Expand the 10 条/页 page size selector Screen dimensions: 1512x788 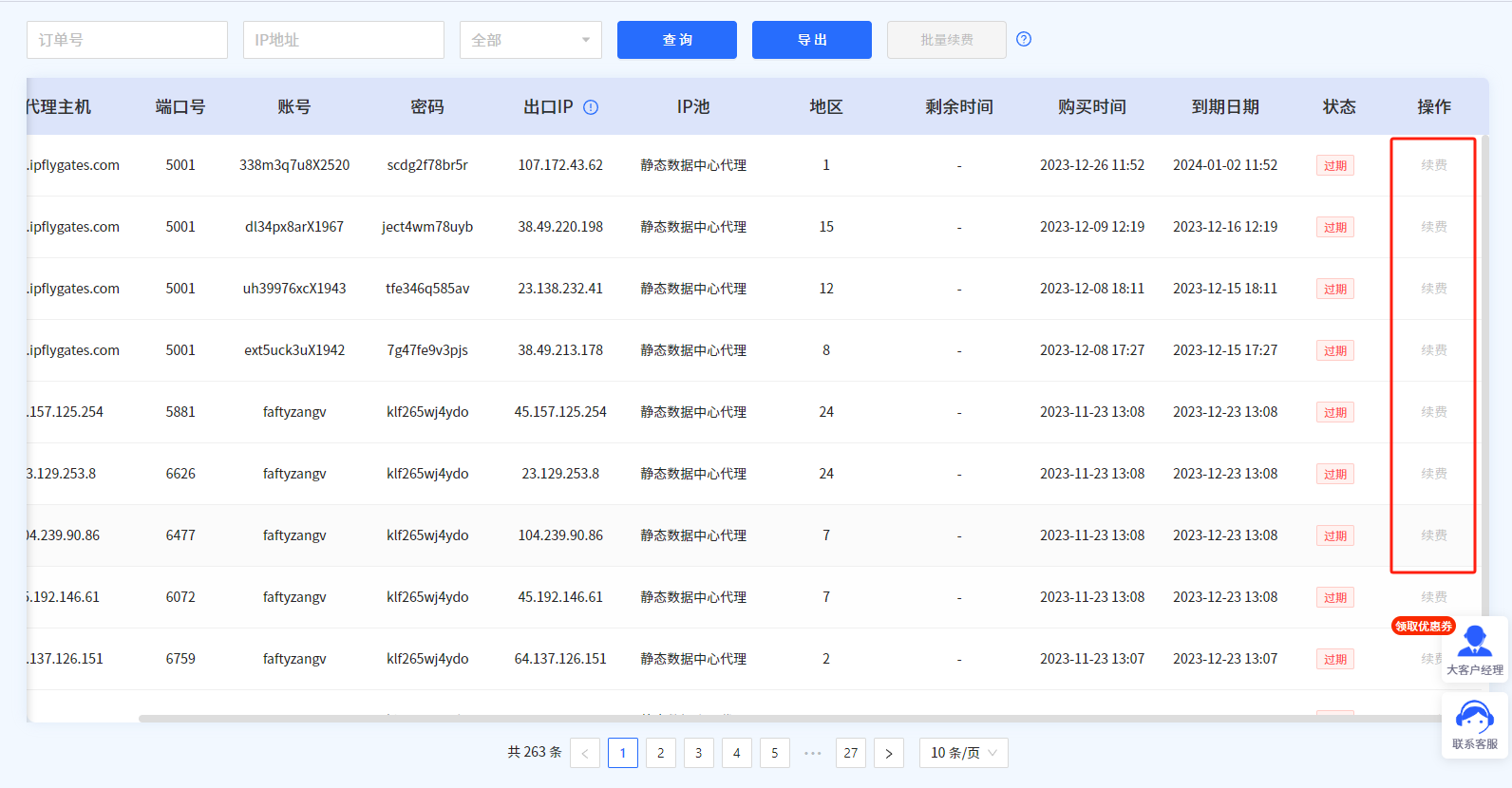click(x=963, y=753)
